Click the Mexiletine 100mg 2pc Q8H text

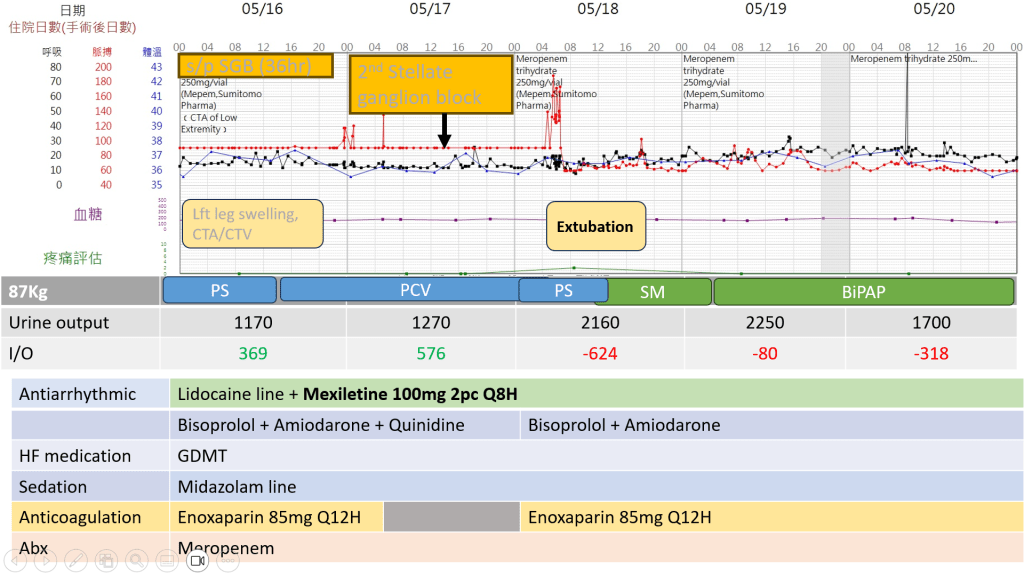411,393
